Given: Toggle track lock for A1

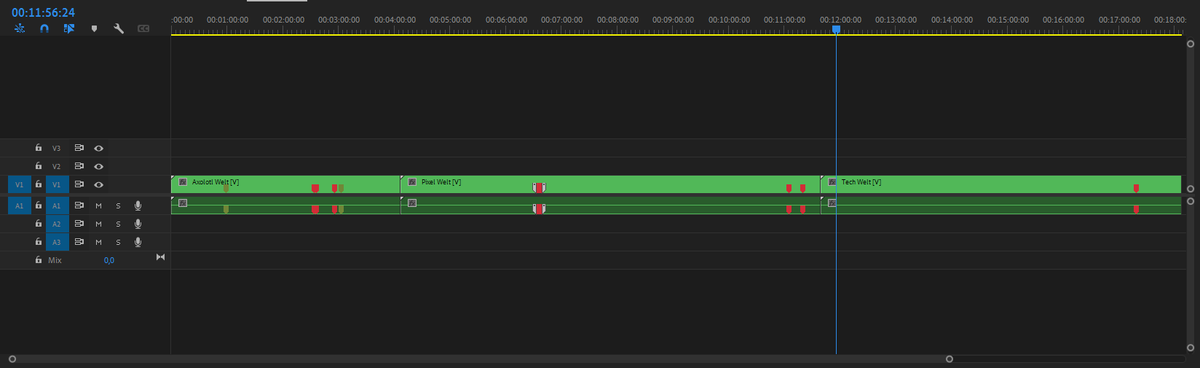Looking at the screenshot, I should (38, 205).
